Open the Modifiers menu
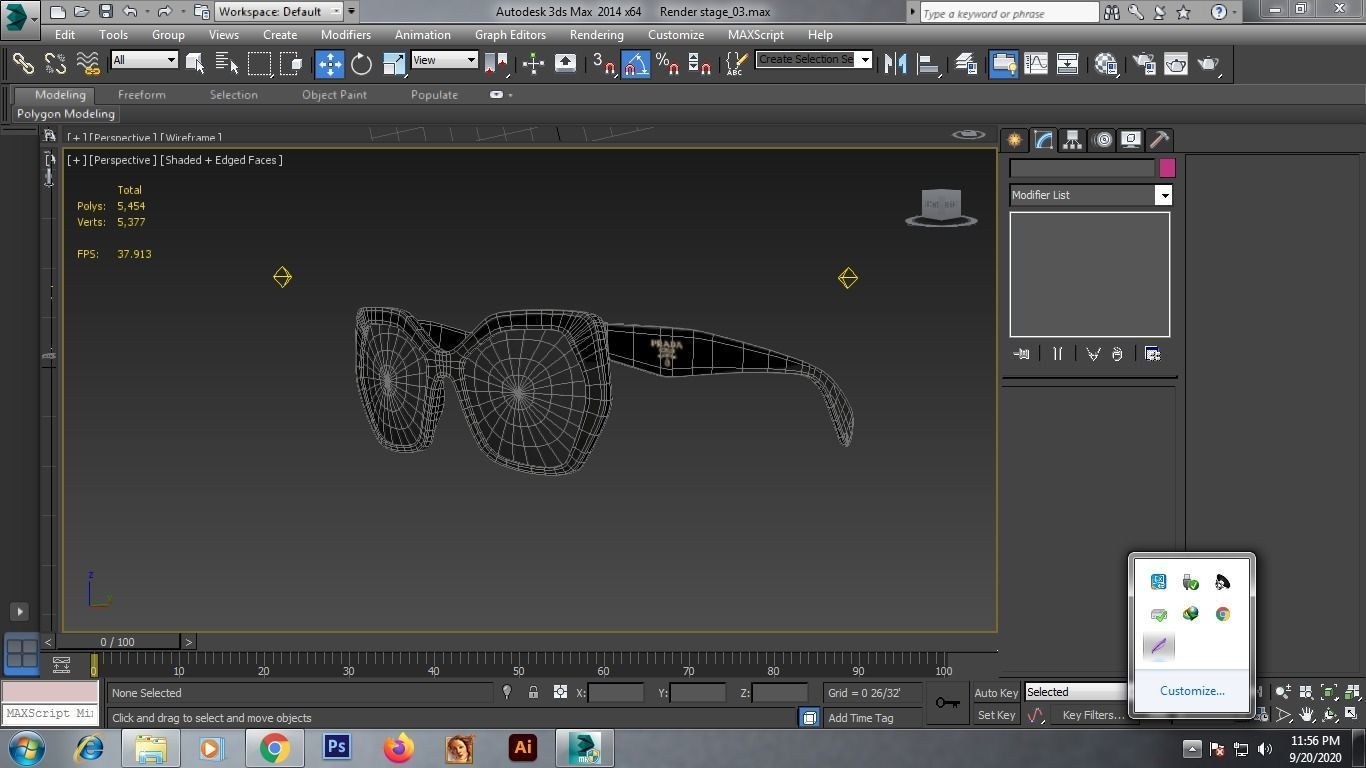 click(x=346, y=34)
